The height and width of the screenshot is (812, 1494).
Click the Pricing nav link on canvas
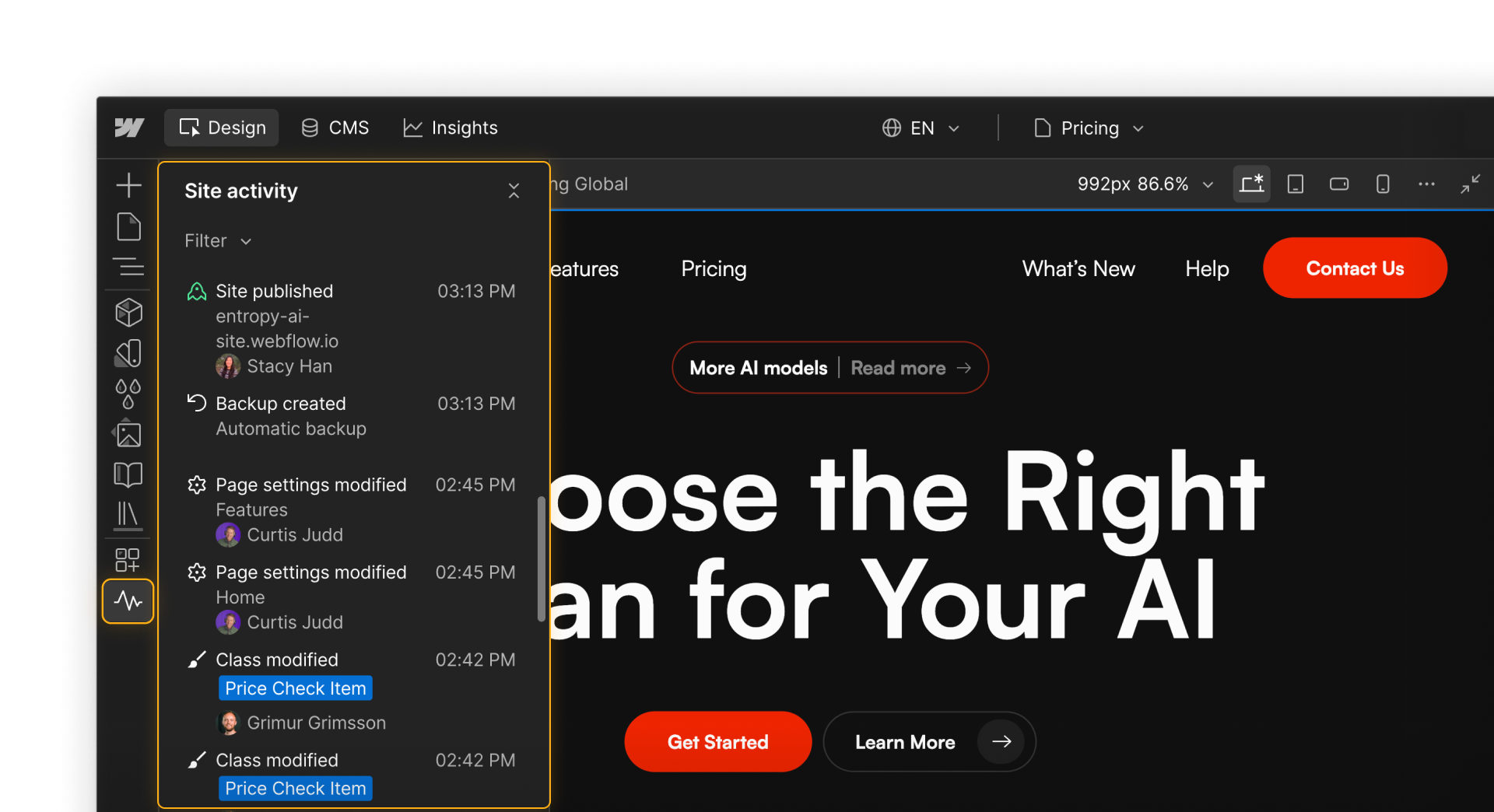tap(714, 269)
